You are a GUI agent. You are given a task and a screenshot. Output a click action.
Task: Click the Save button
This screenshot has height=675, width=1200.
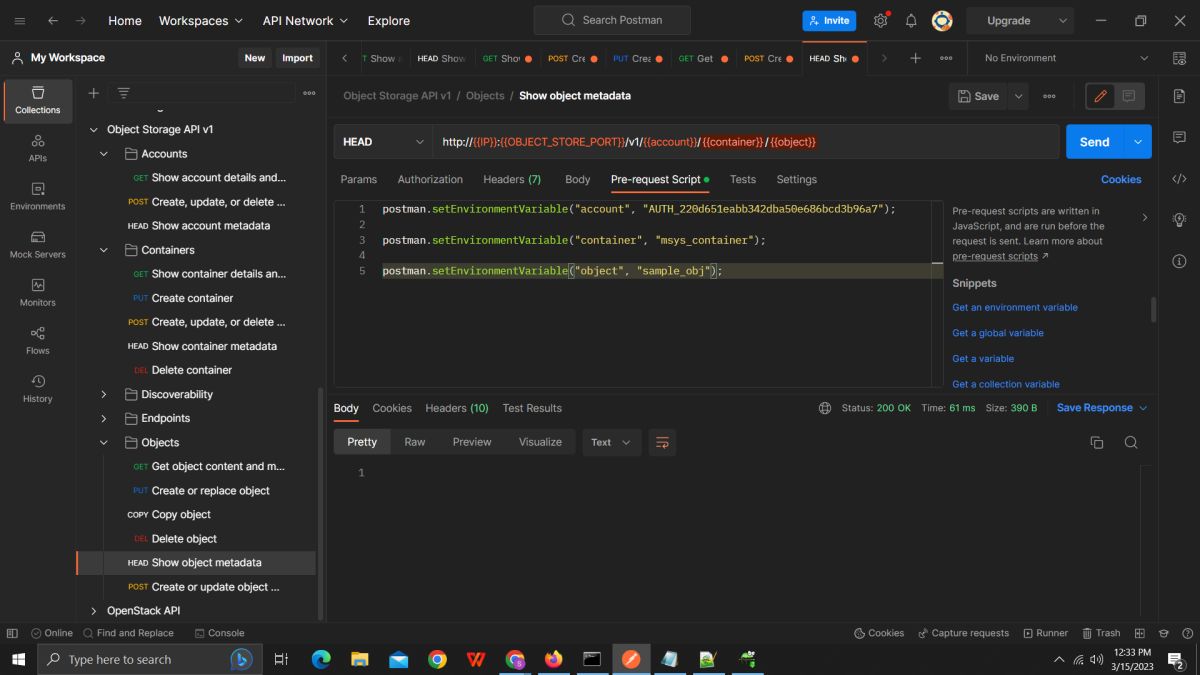coord(978,96)
